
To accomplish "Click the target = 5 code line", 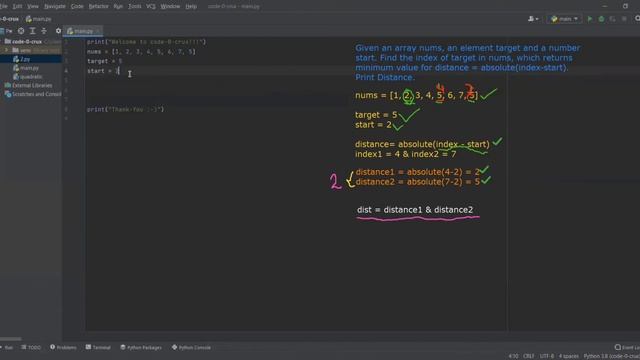I will pos(104,61).
